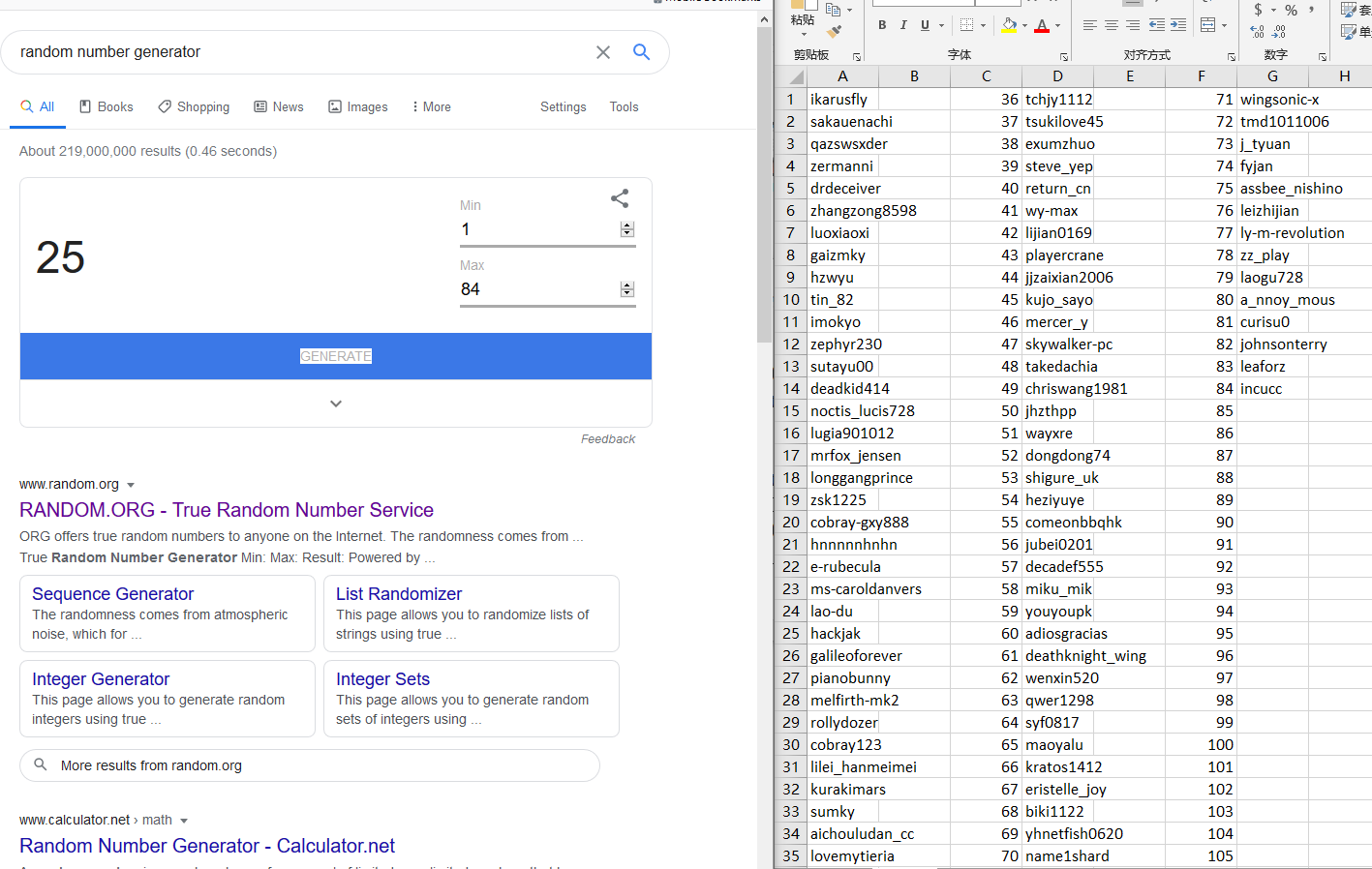Switch to the Images search tab
Image resolution: width=1372 pixels, height=869 pixels.
(x=358, y=106)
